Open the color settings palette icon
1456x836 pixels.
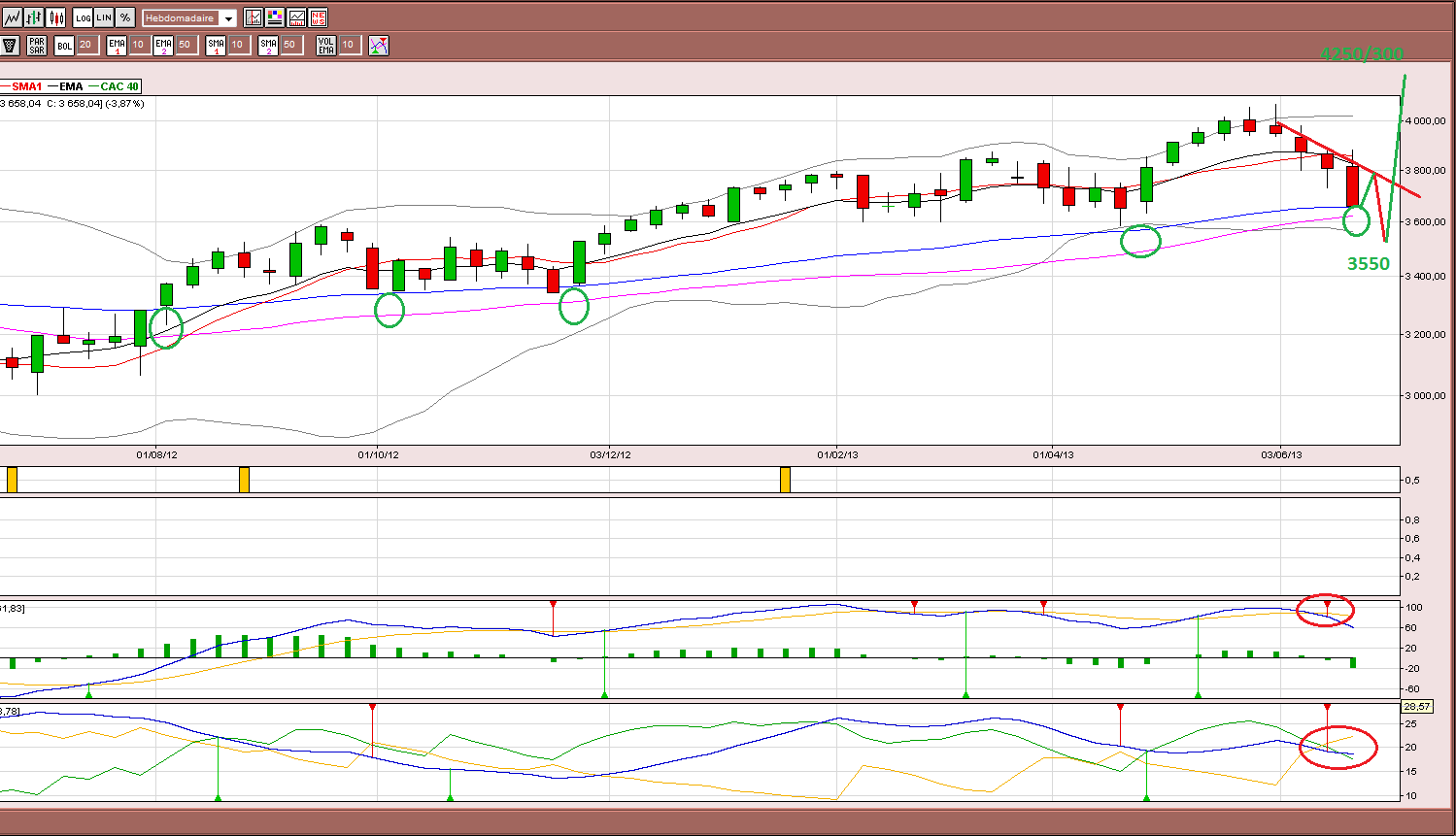pyautogui.click(x=275, y=17)
